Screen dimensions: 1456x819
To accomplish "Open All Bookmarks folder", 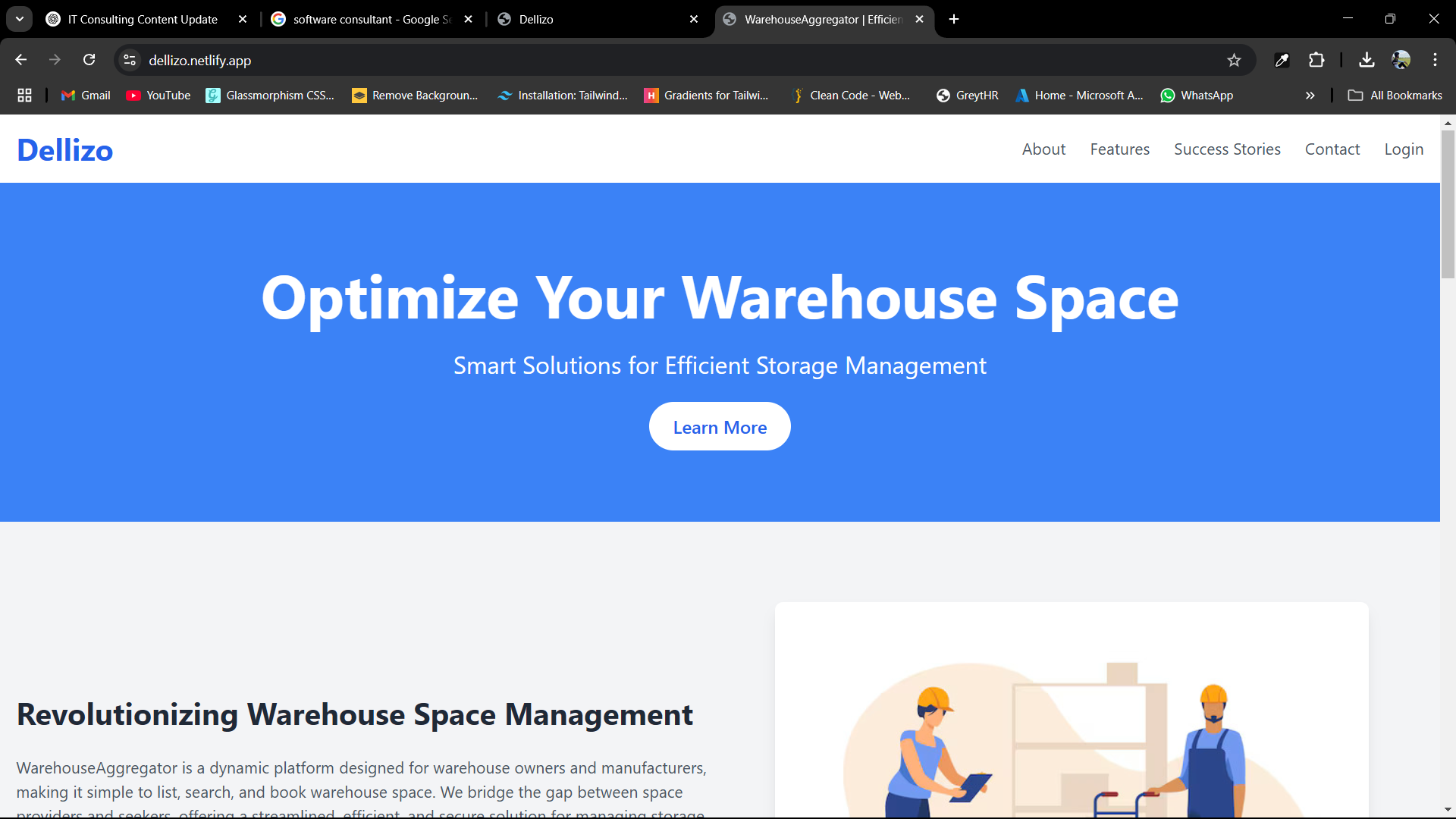I will (1395, 95).
